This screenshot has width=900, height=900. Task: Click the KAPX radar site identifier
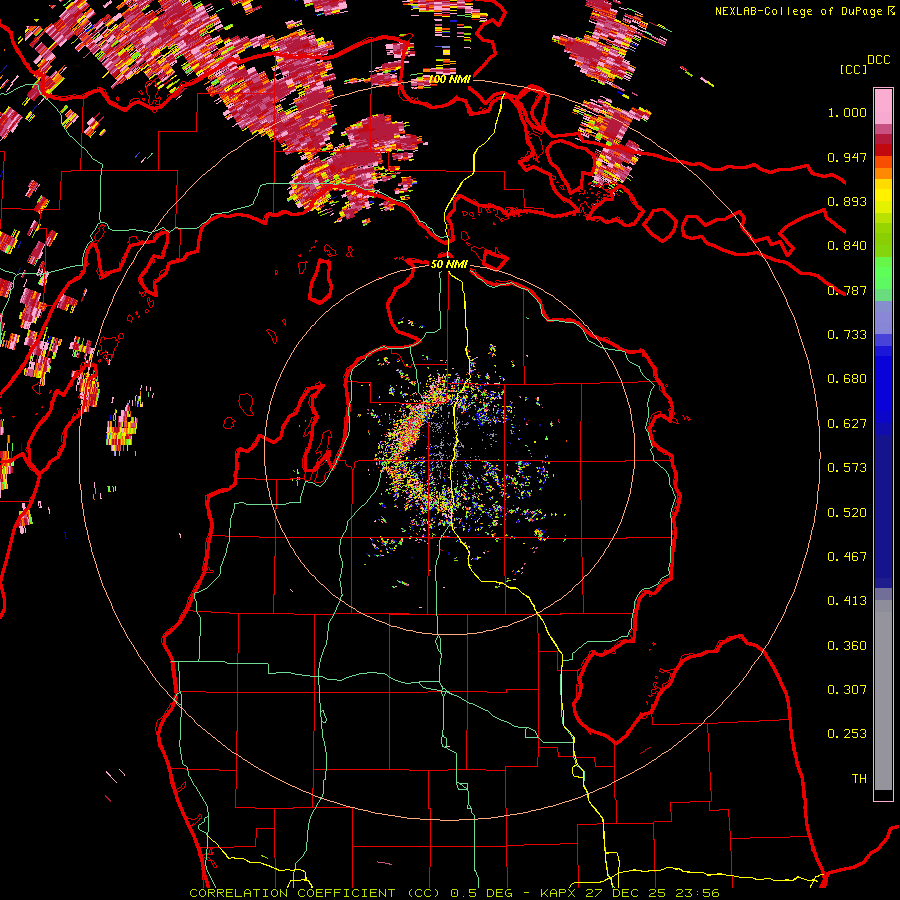coord(559,893)
